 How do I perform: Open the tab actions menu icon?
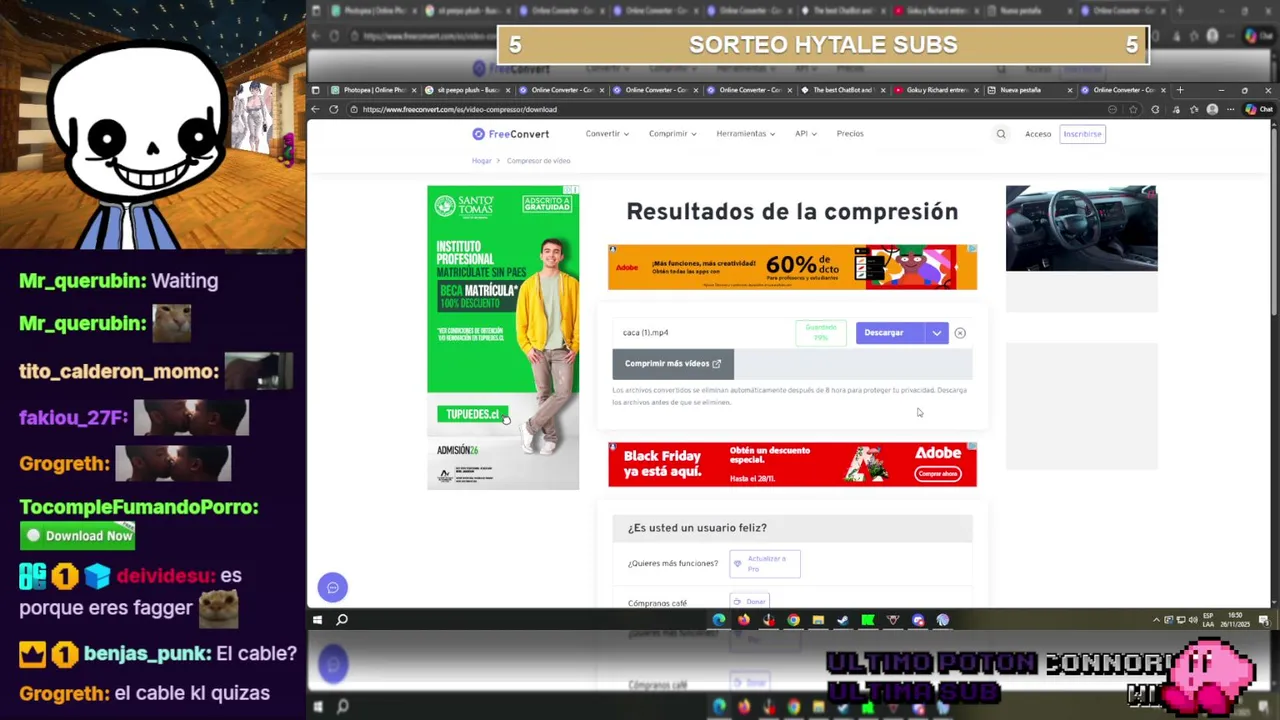pos(316,90)
